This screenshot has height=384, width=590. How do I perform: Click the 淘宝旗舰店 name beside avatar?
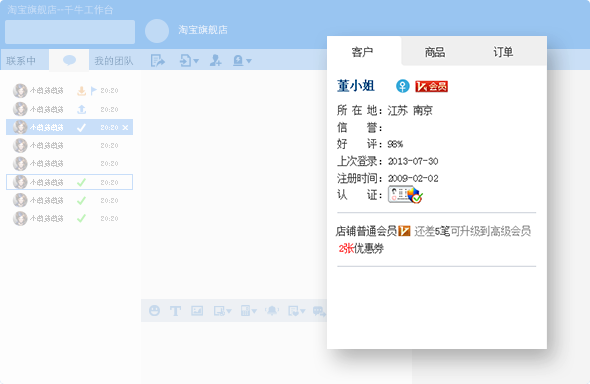[x=203, y=30]
